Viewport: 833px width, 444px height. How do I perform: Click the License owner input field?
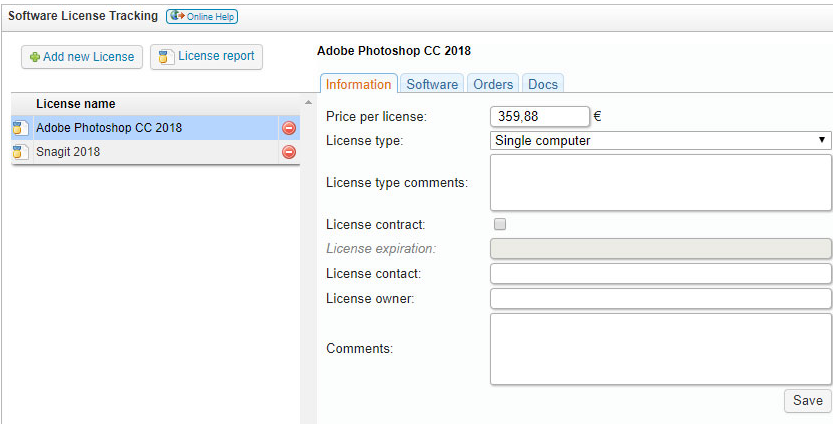click(660, 298)
